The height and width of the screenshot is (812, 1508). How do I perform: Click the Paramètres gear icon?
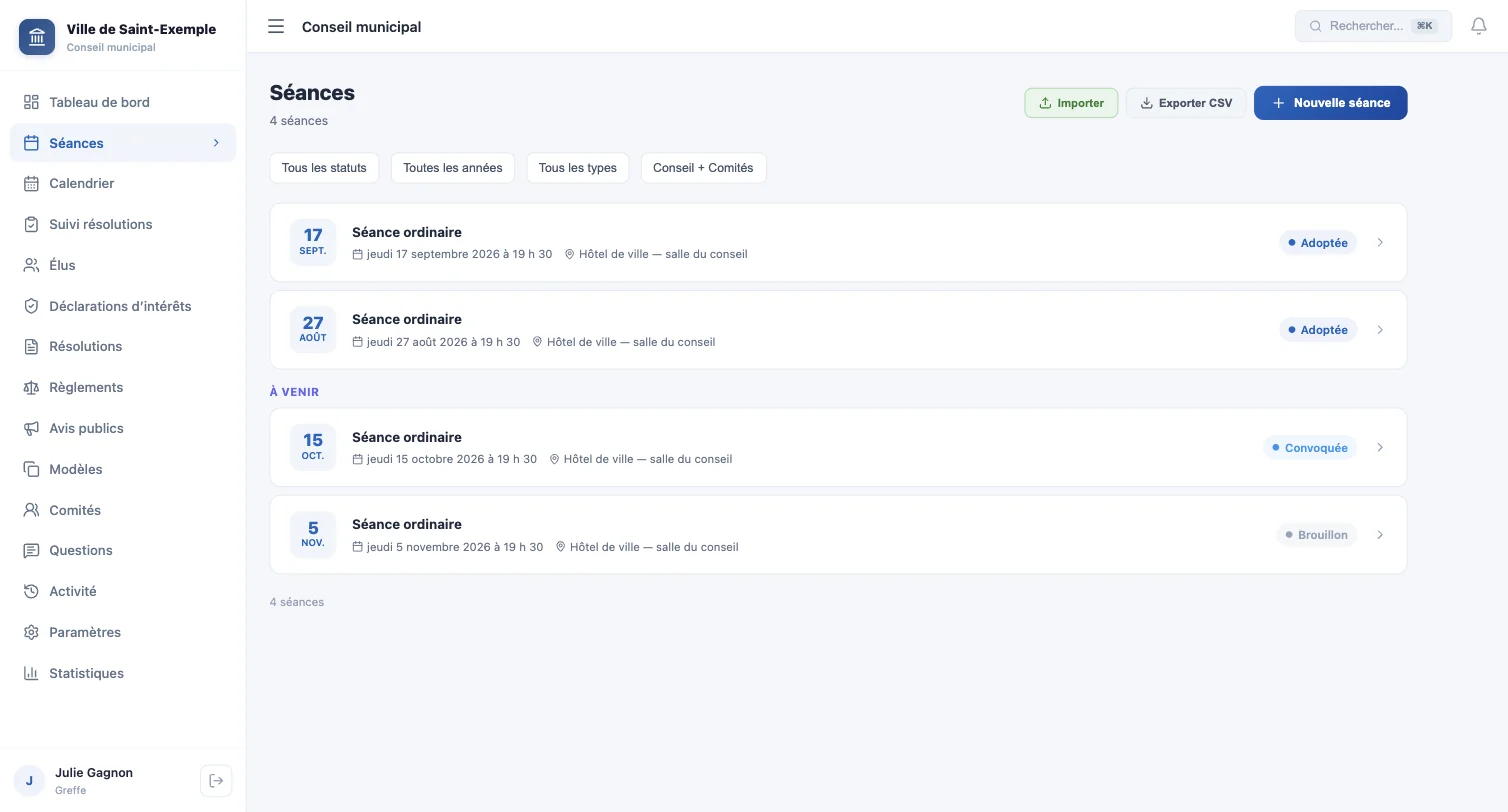pyautogui.click(x=31, y=632)
